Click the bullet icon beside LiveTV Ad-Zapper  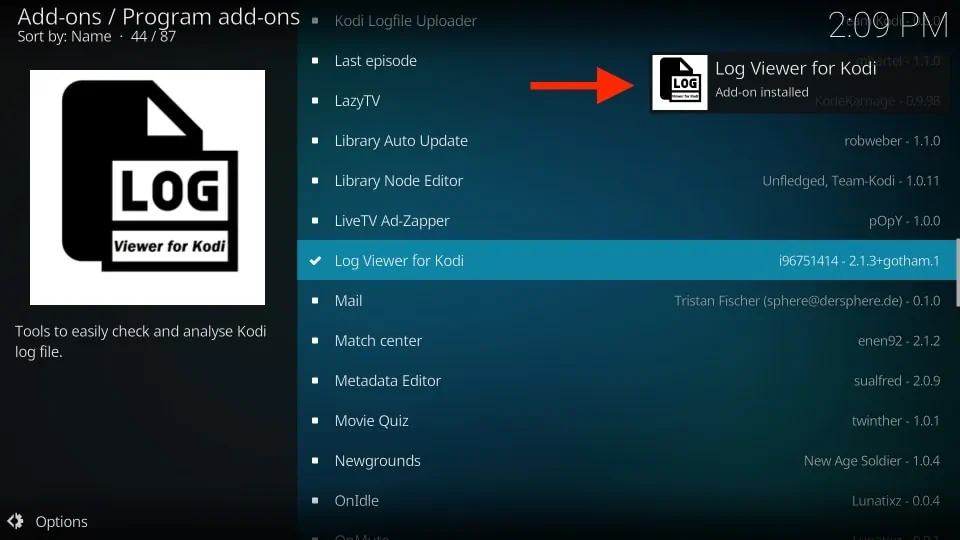coord(315,220)
